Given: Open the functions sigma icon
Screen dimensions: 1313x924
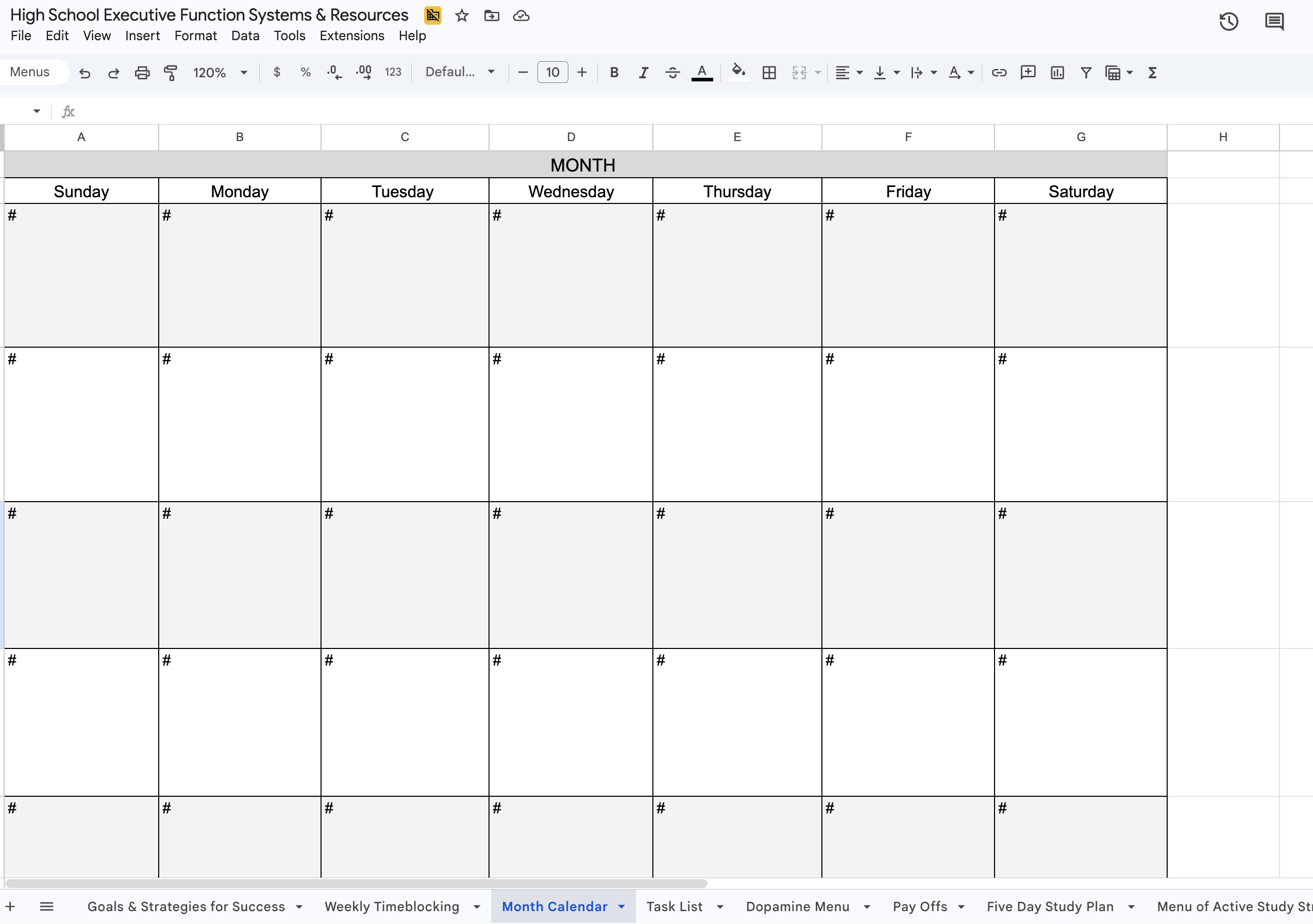Looking at the screenshot, I should 1152,73.
